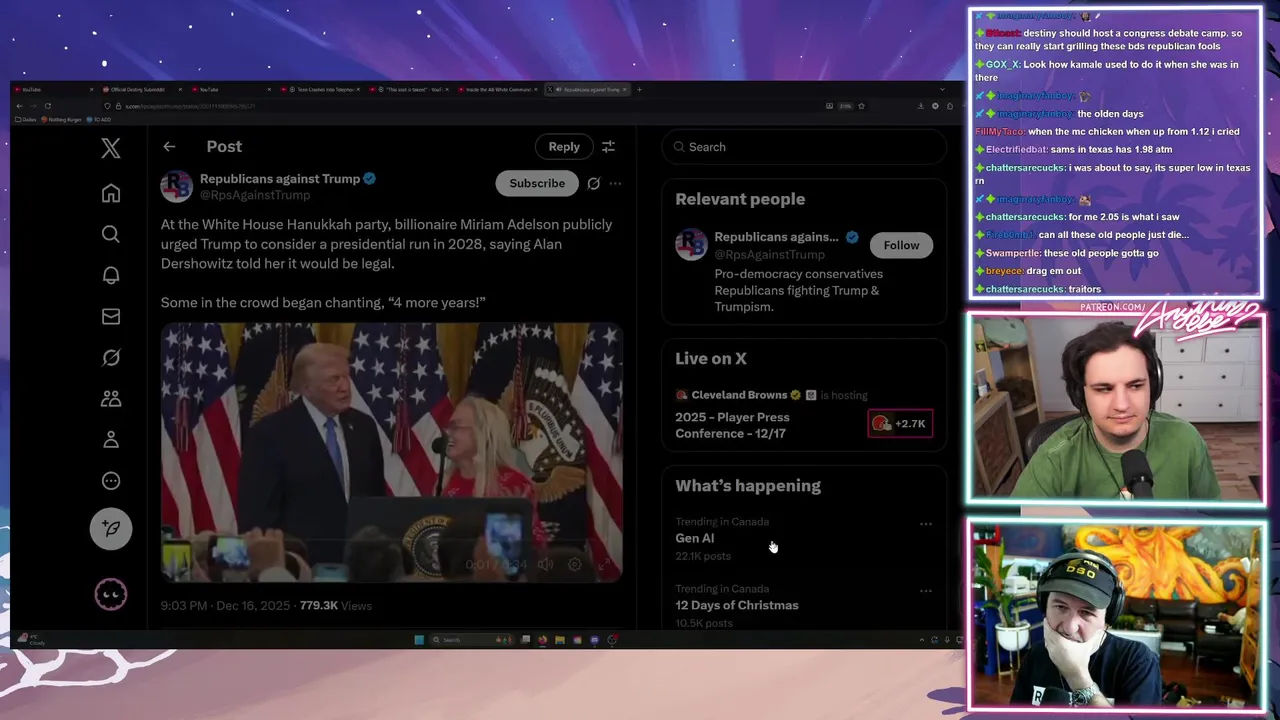Click Reply button in post header

point(564,147)
